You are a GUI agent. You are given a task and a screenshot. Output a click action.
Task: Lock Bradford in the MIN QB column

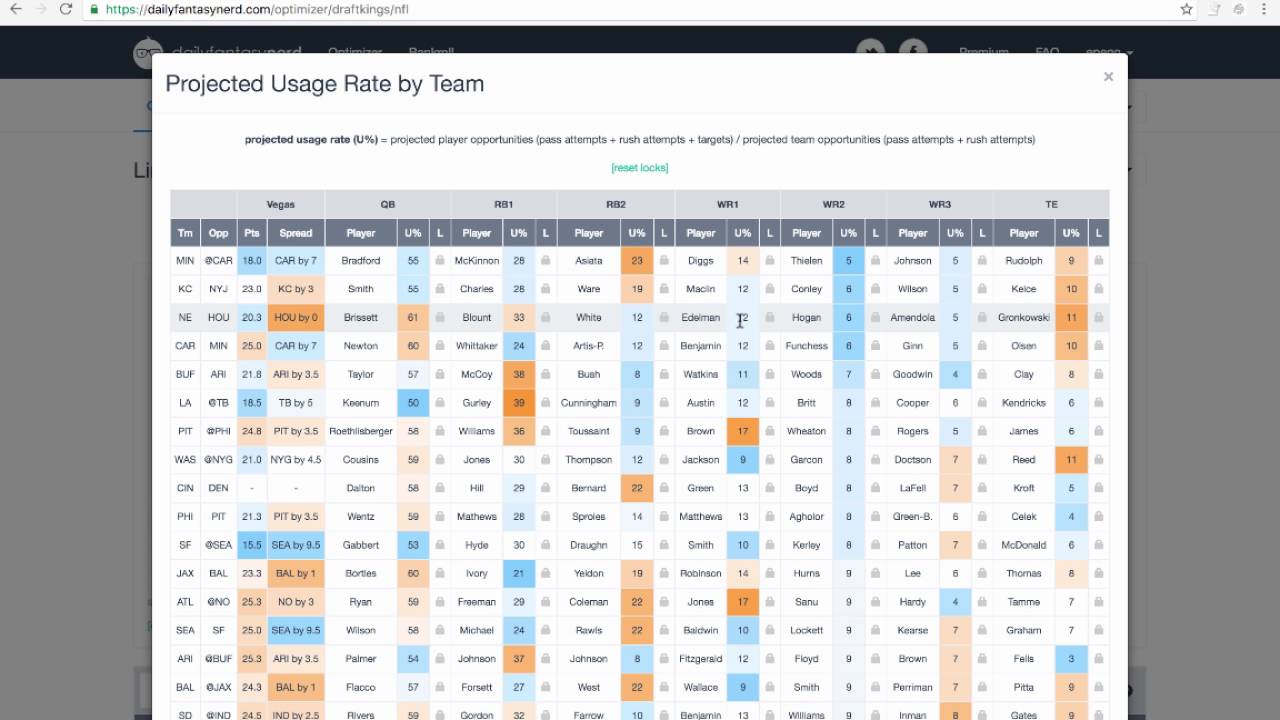coord(440,261)
